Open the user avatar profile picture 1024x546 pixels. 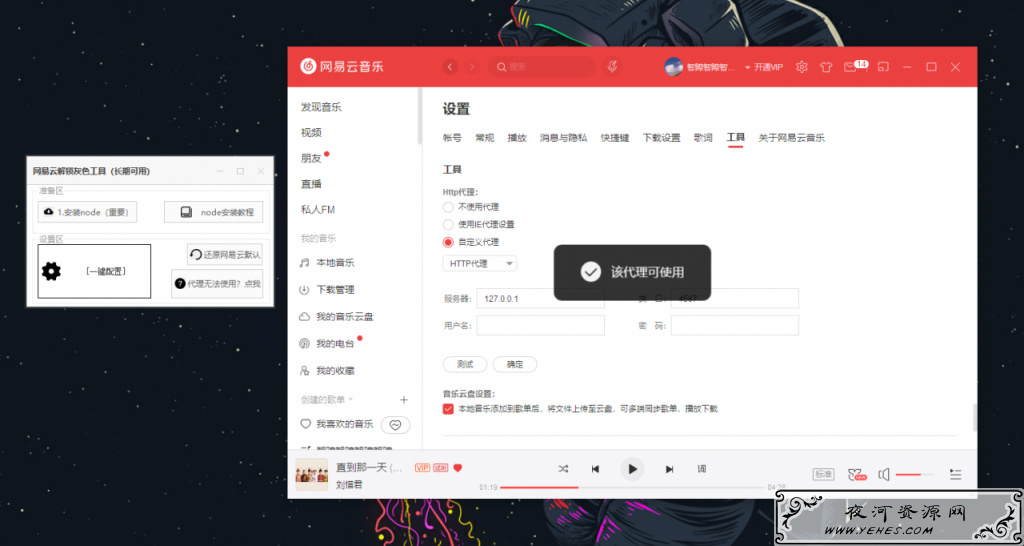(673, 67)
